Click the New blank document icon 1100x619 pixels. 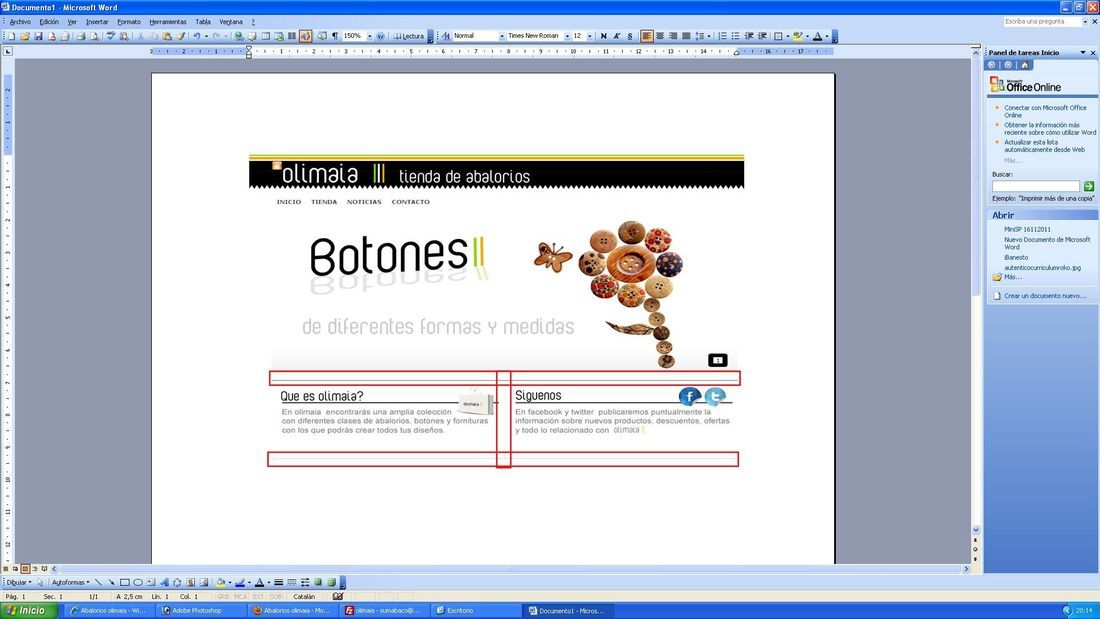pos(11,36)
